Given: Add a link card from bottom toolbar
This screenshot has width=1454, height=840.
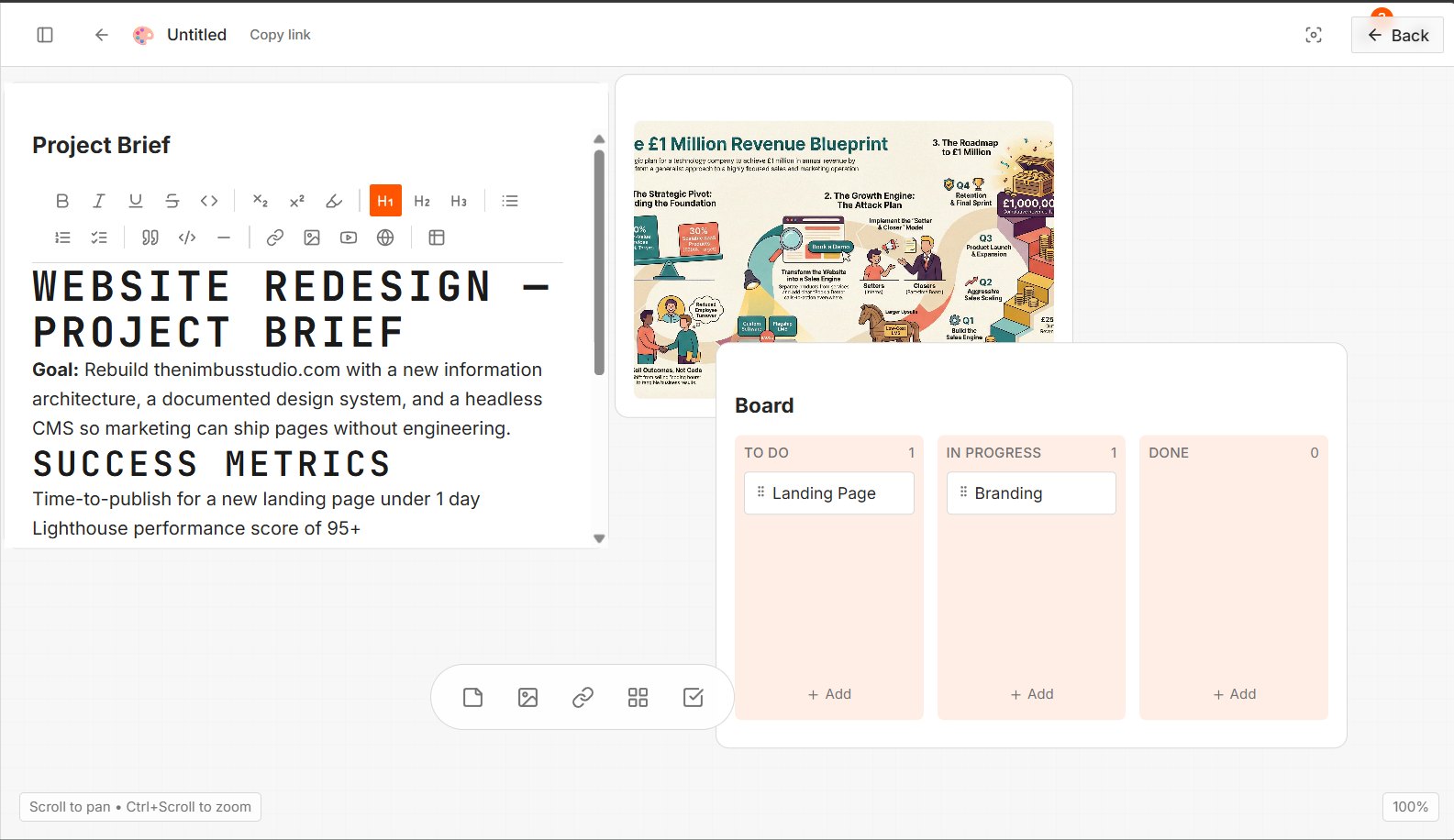Looking at the screenshot, I should 583,698.
